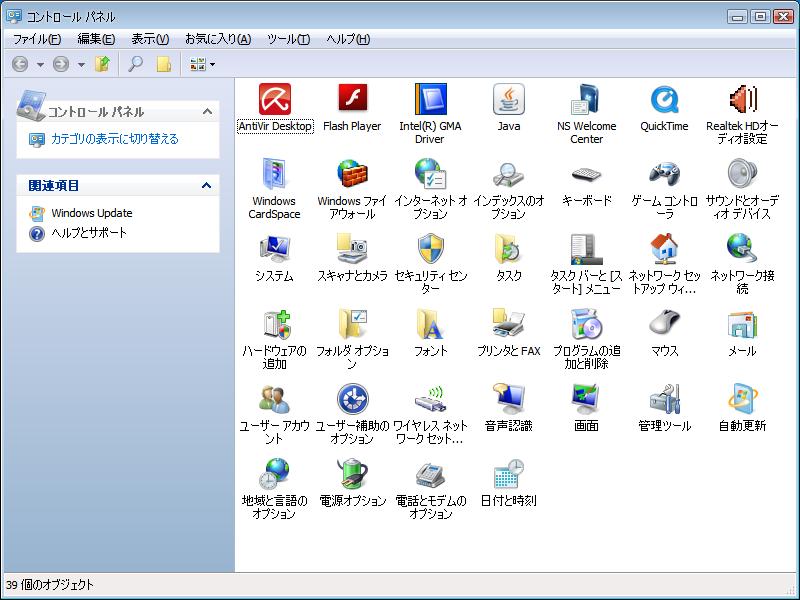The width and height of the screenshot is (800, 600).
Task: Open スキャナとカメラ icon
Action: pyautogui.click(x=352, y=249)
